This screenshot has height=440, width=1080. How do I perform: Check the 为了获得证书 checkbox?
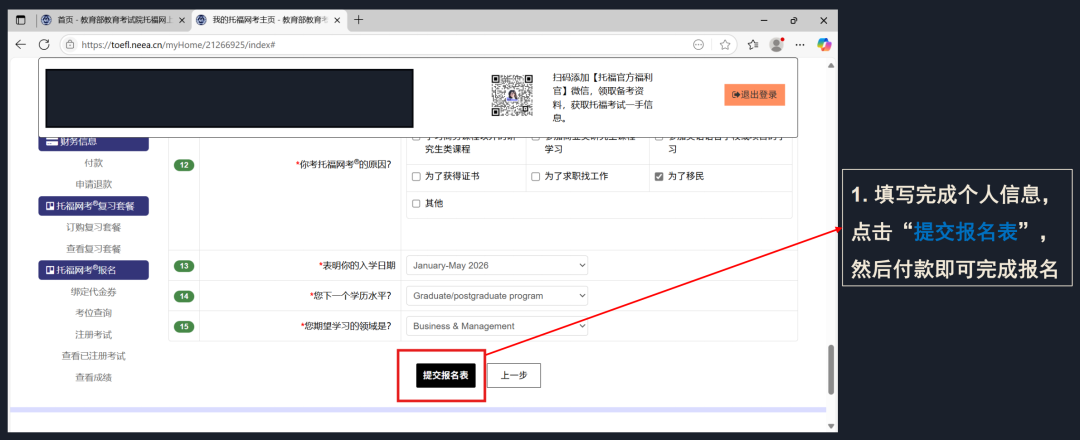(416, 177)
